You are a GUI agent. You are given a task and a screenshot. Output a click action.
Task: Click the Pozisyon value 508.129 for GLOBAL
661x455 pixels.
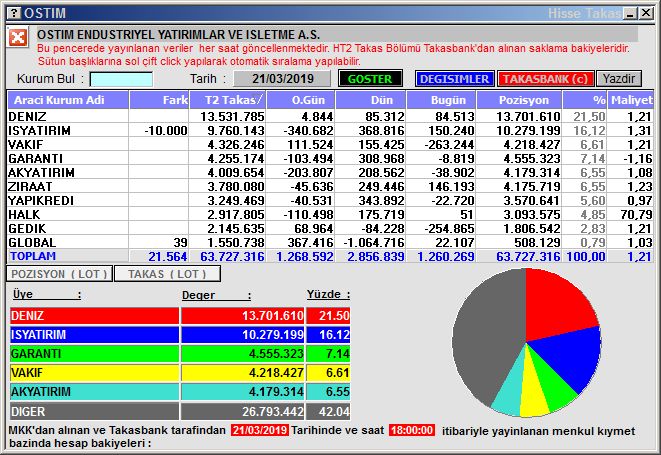pyautogui.click(x=537, y=242)
